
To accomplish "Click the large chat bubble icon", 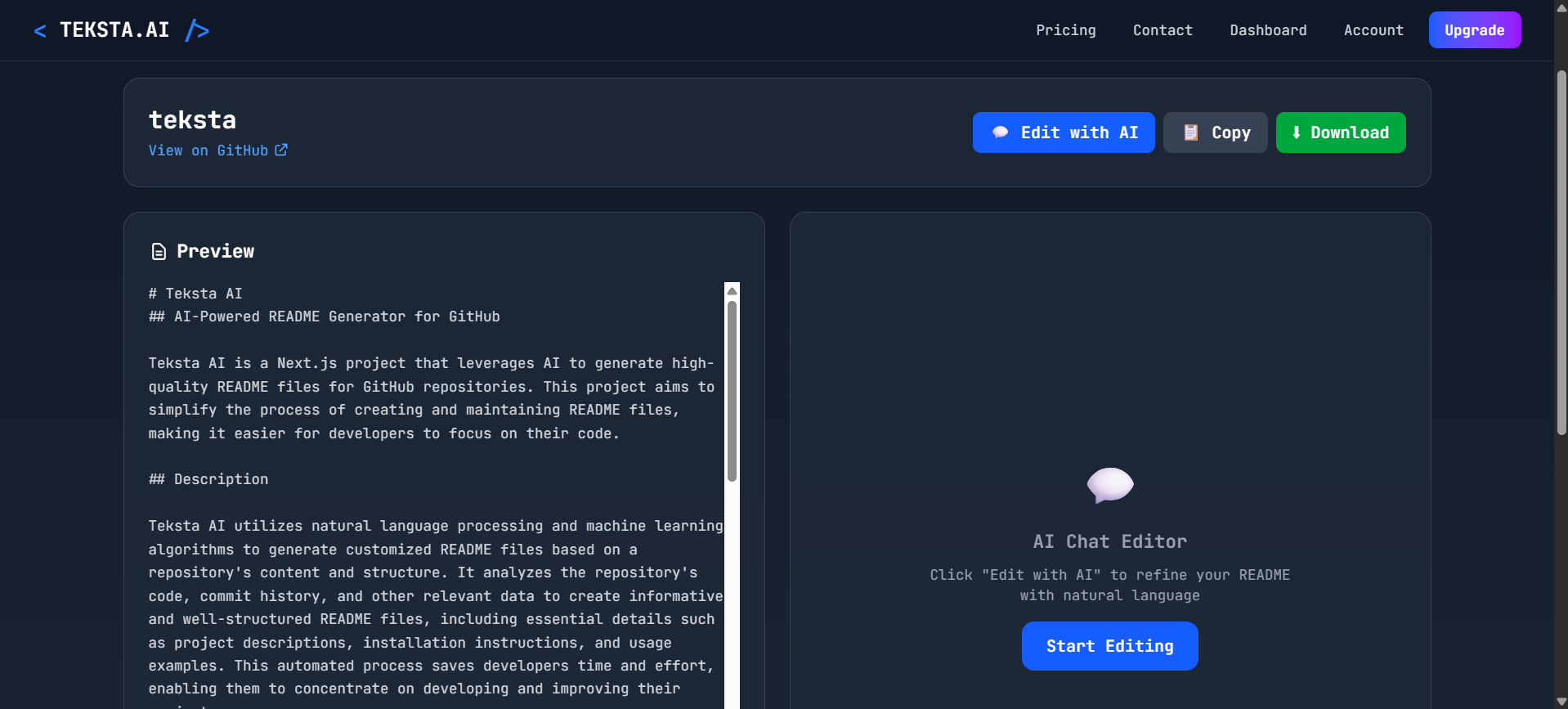I will [1109, 485].
